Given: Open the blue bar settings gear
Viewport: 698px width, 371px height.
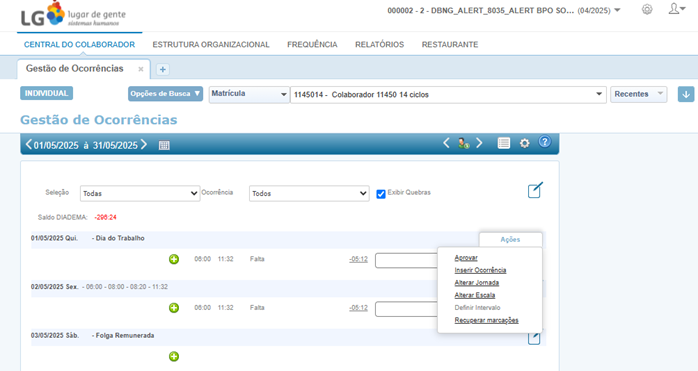Looking at the screenshot, I should [x=525, y=143].
